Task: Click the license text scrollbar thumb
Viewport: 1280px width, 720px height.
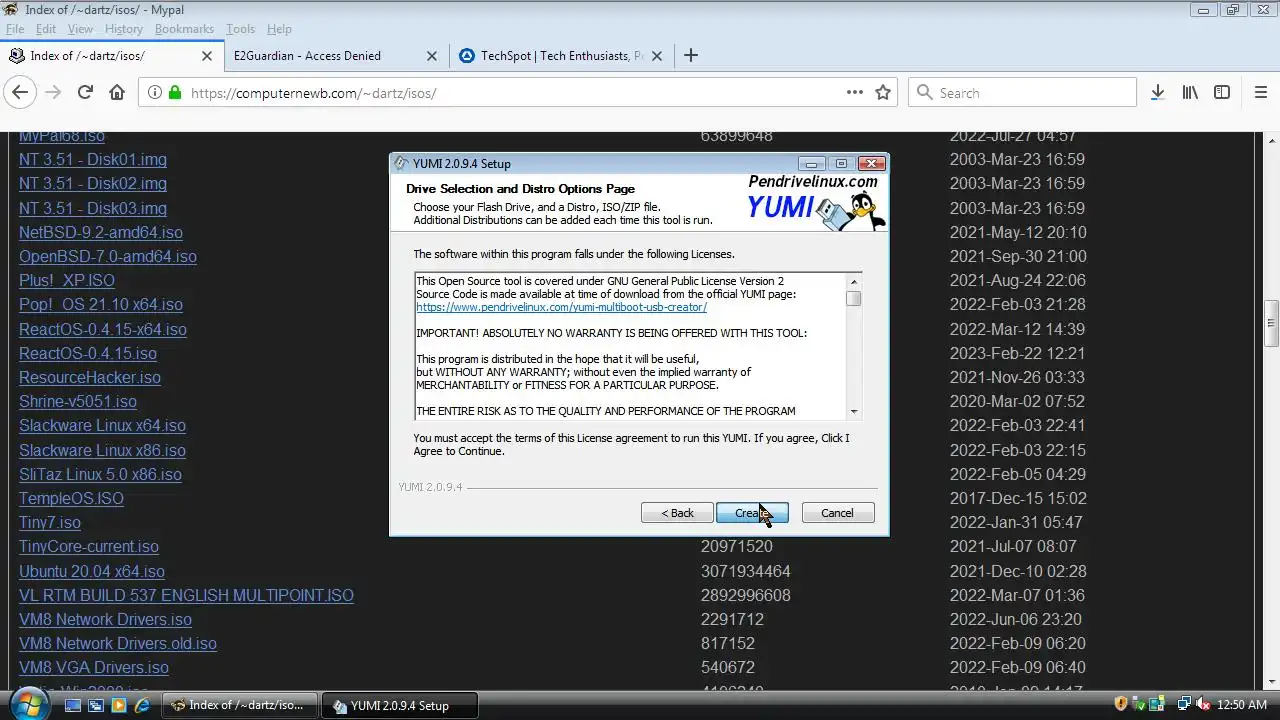Action: click(853, 298)
